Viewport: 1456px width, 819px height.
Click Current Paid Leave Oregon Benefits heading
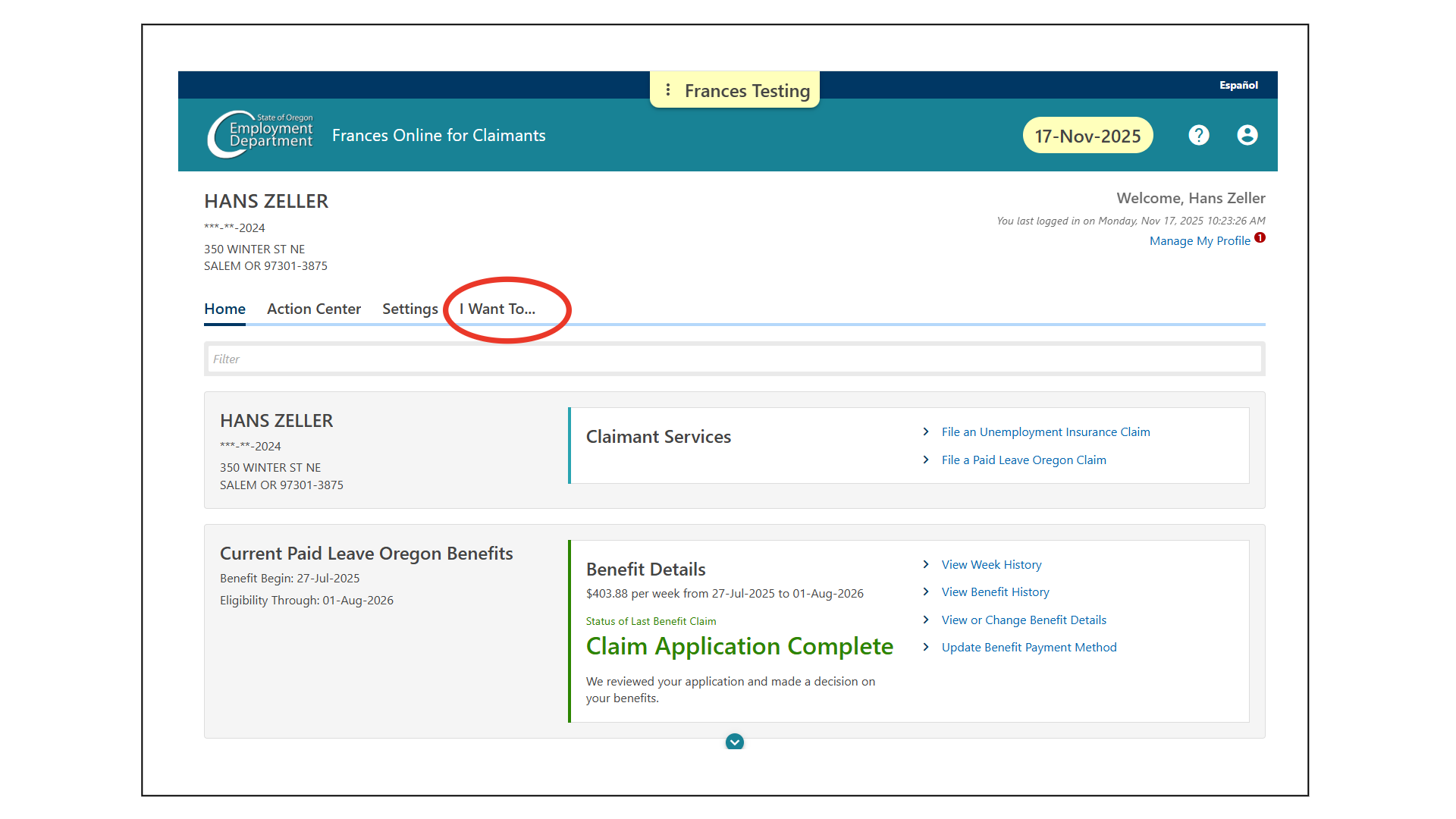[x=366, y=553]
